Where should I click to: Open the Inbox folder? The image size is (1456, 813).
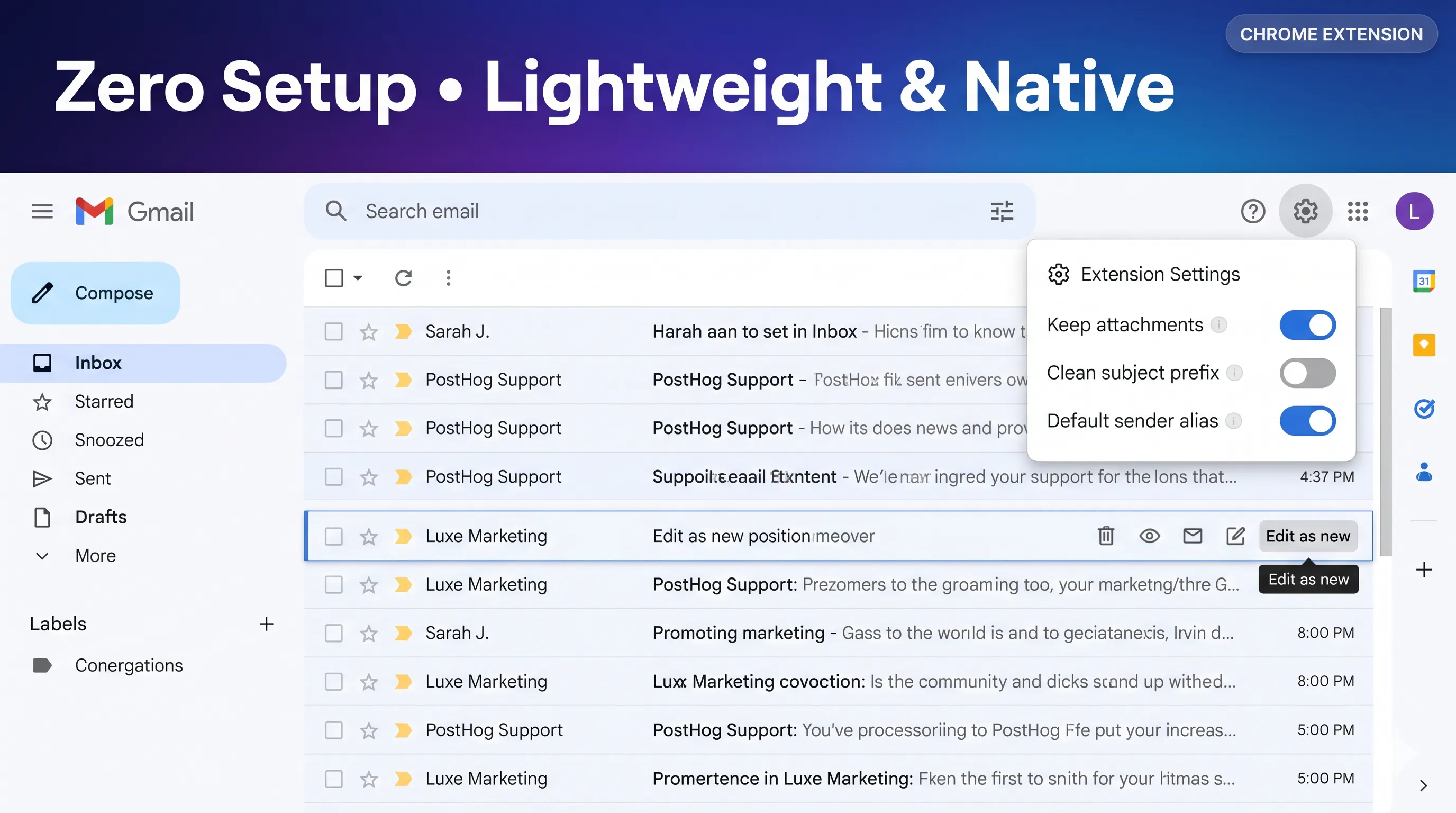pos(143,364)
